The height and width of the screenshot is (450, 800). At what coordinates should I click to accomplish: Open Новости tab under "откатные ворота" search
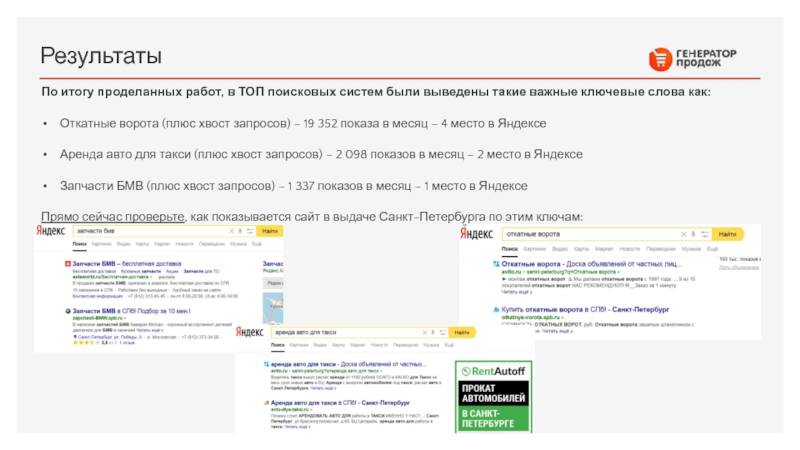[631, 247]
